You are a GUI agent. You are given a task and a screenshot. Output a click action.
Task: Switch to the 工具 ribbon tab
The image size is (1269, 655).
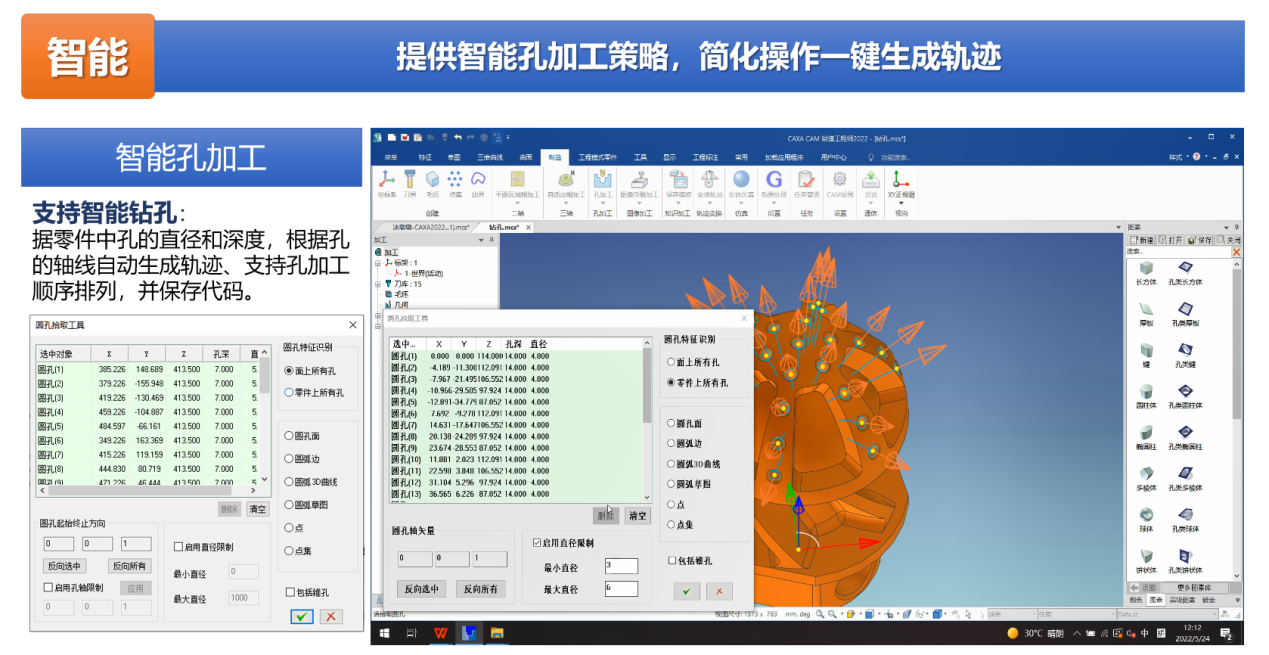coord(640,157)
